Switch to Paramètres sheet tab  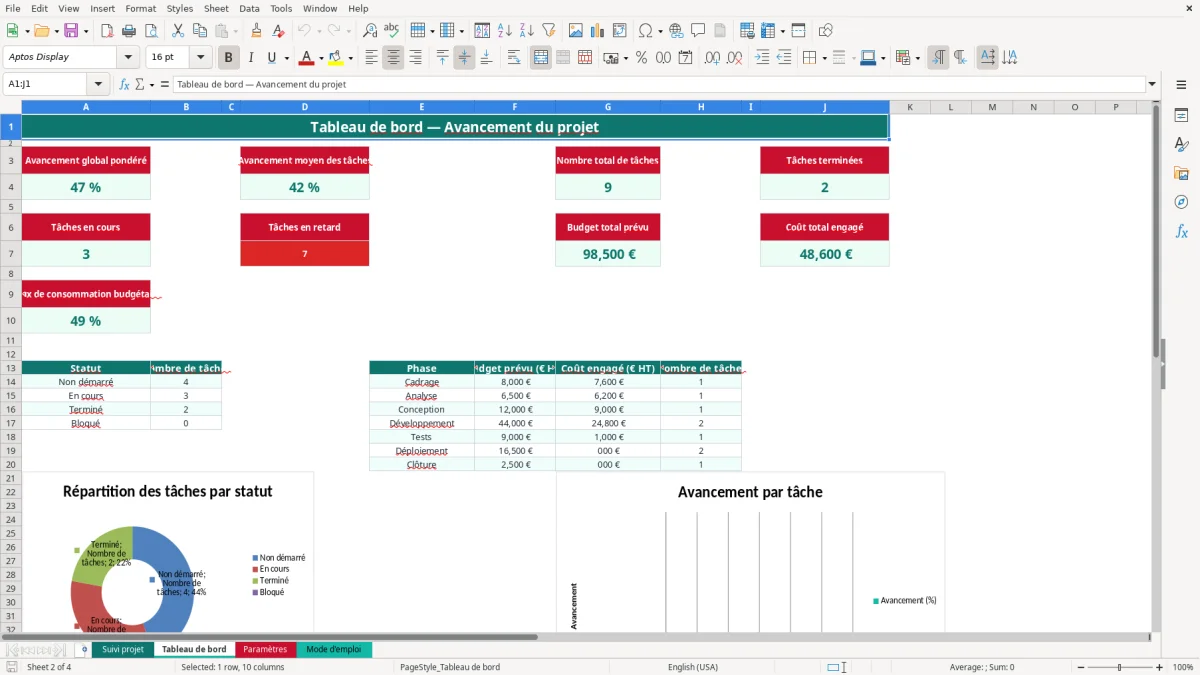(265, 649)
